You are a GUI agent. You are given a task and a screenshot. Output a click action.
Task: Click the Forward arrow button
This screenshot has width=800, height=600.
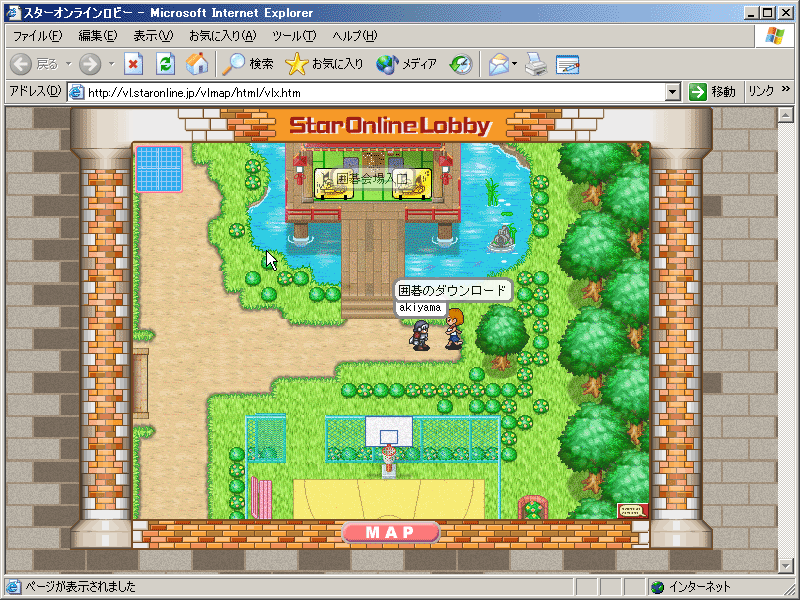click(90, 64)
